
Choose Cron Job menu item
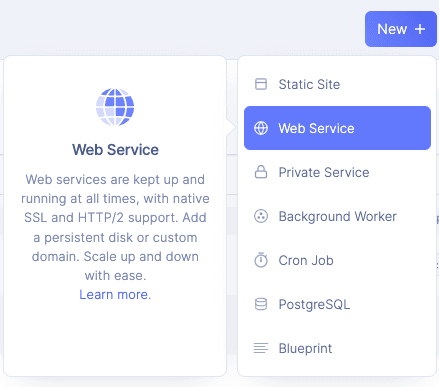[337, 260]
